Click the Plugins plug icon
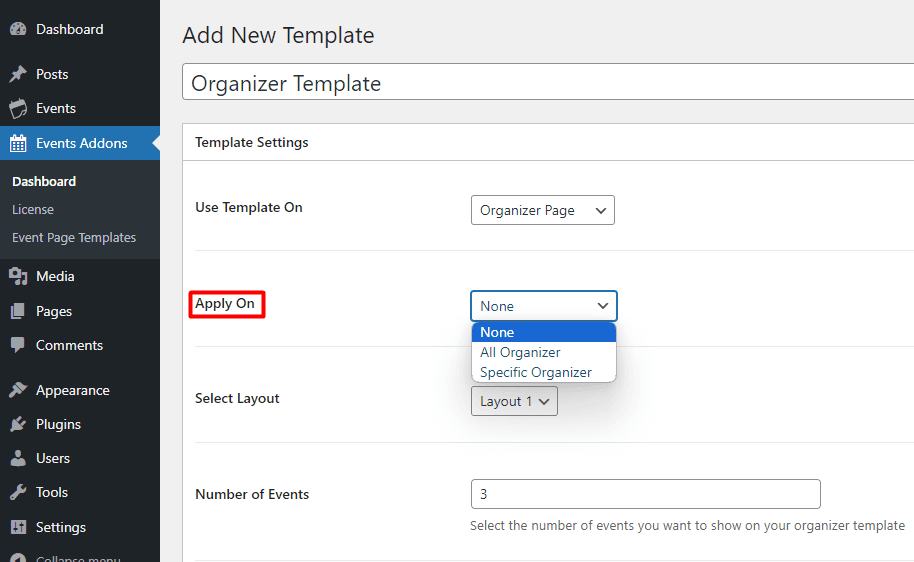The width and height of the screenshot is (914, 562). 18,424
